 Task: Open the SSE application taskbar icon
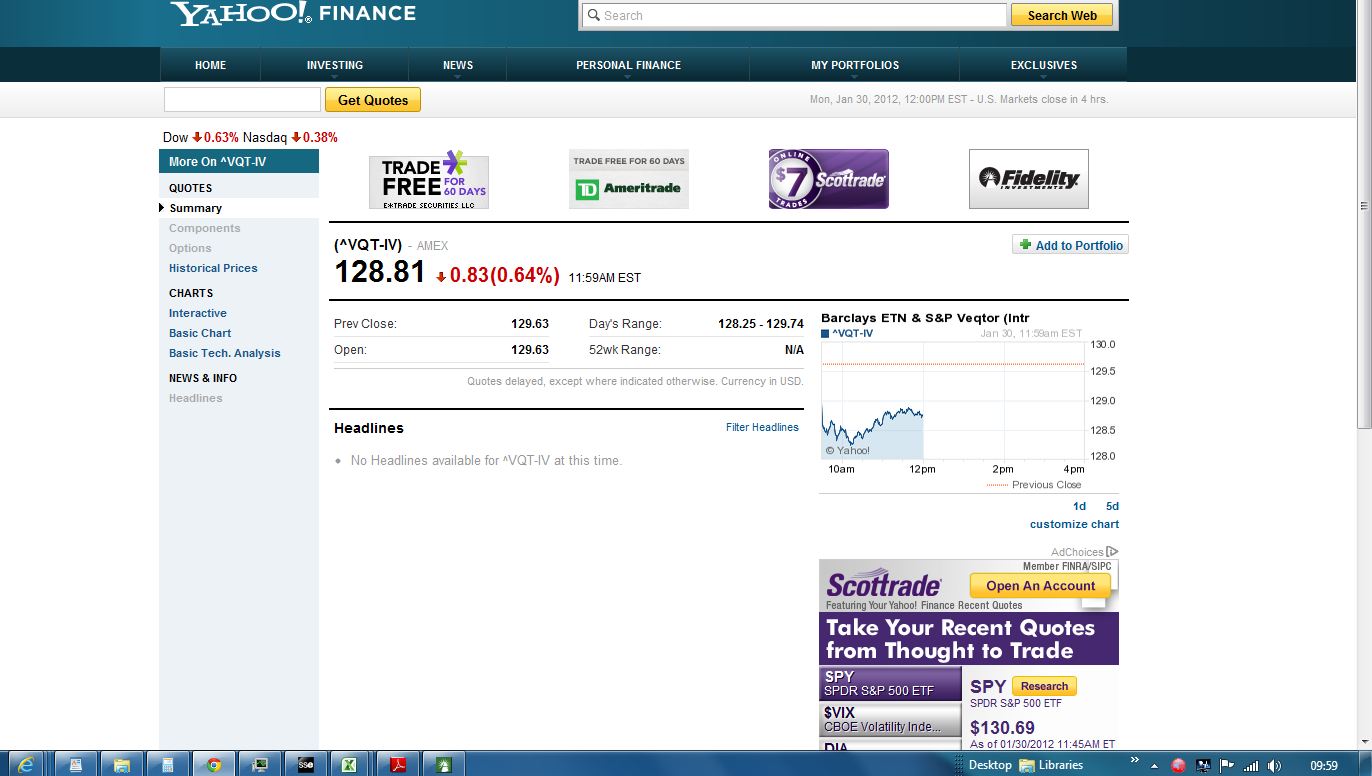pos(306,765)
